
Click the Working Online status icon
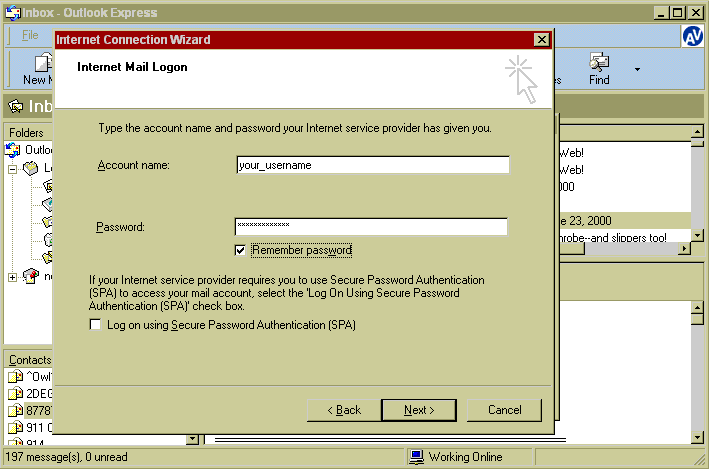pyautogui.click(x=416, y=457)
